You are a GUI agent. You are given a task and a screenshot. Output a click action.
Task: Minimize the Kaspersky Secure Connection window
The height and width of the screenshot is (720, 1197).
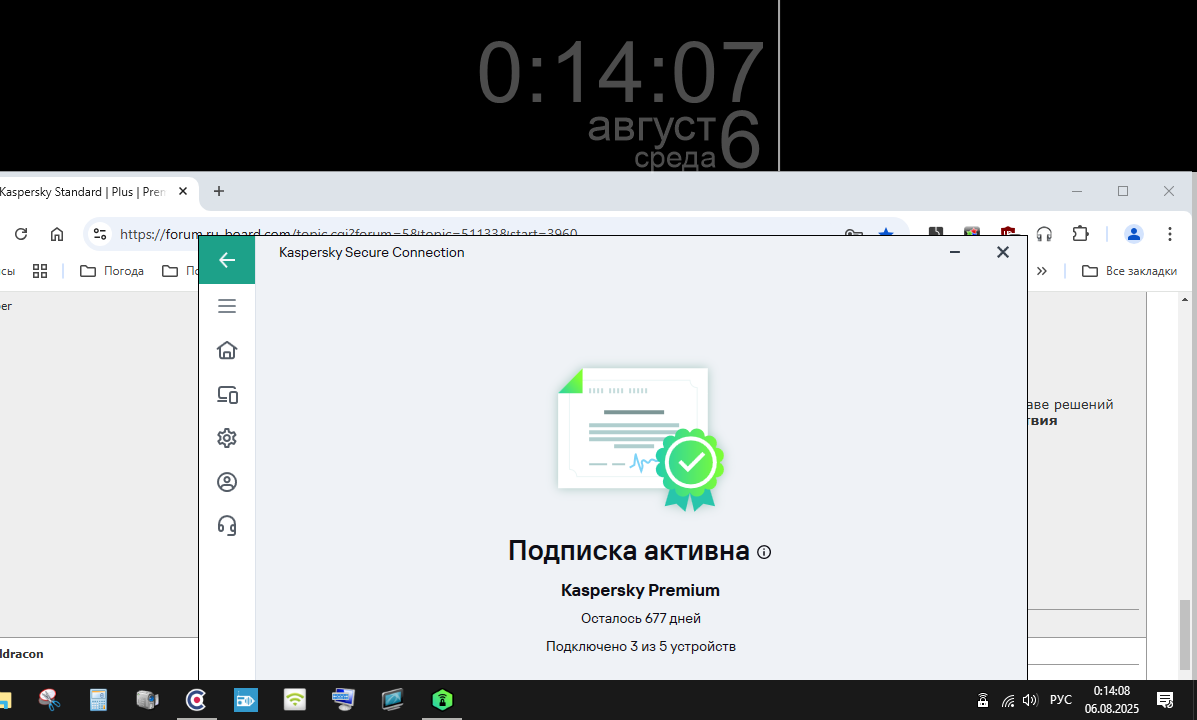pyautogui.click(x=954, y=252)
